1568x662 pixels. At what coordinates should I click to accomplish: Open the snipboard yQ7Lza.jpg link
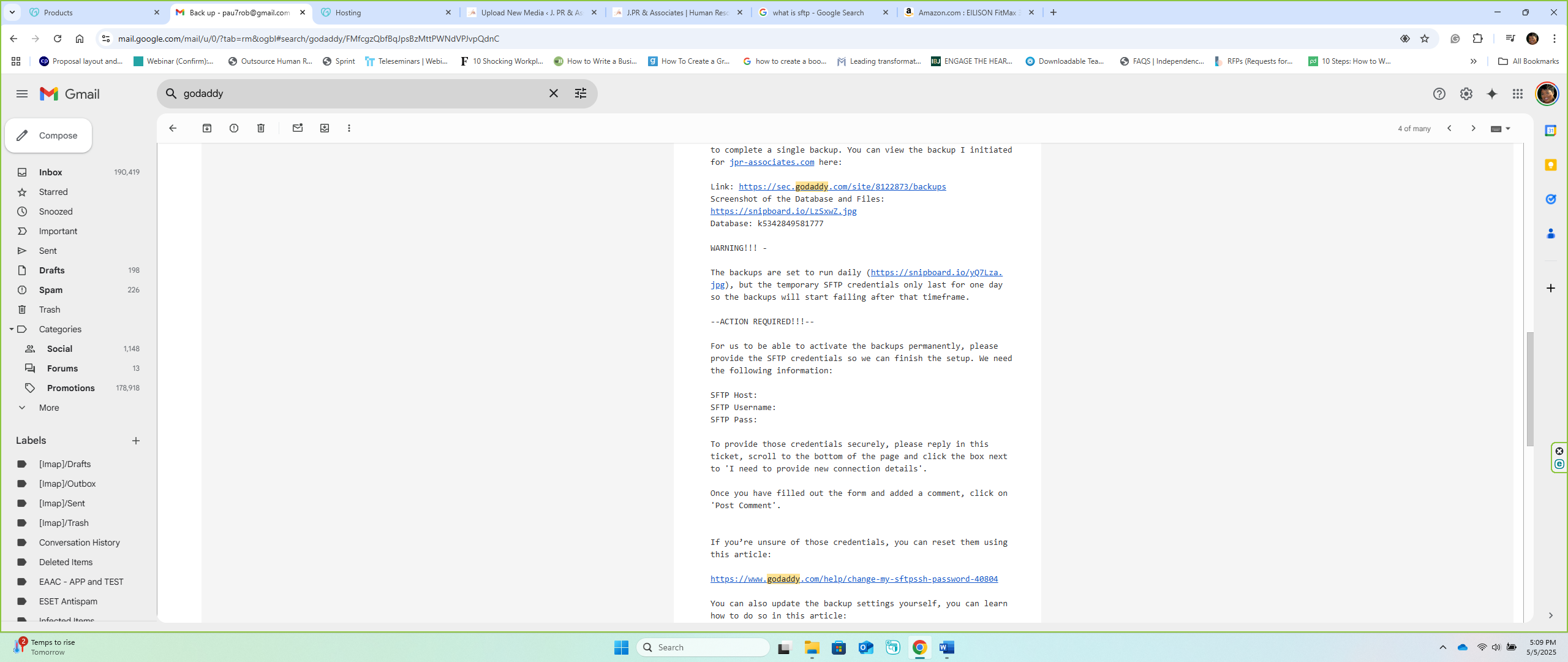[936, 273]
